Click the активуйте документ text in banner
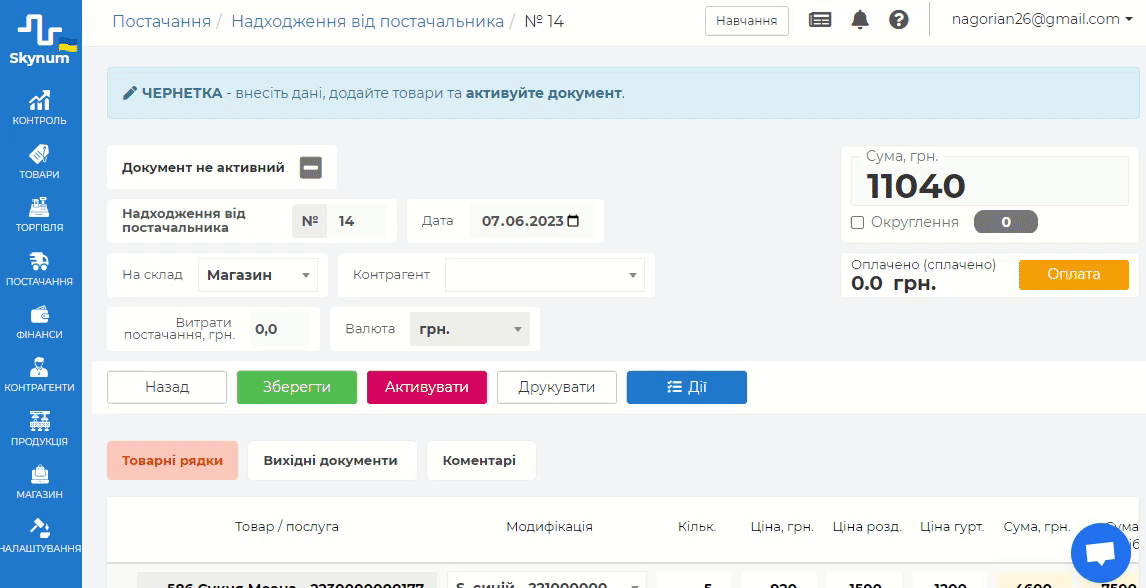The image size is (1146, 588). pos(544,93)
